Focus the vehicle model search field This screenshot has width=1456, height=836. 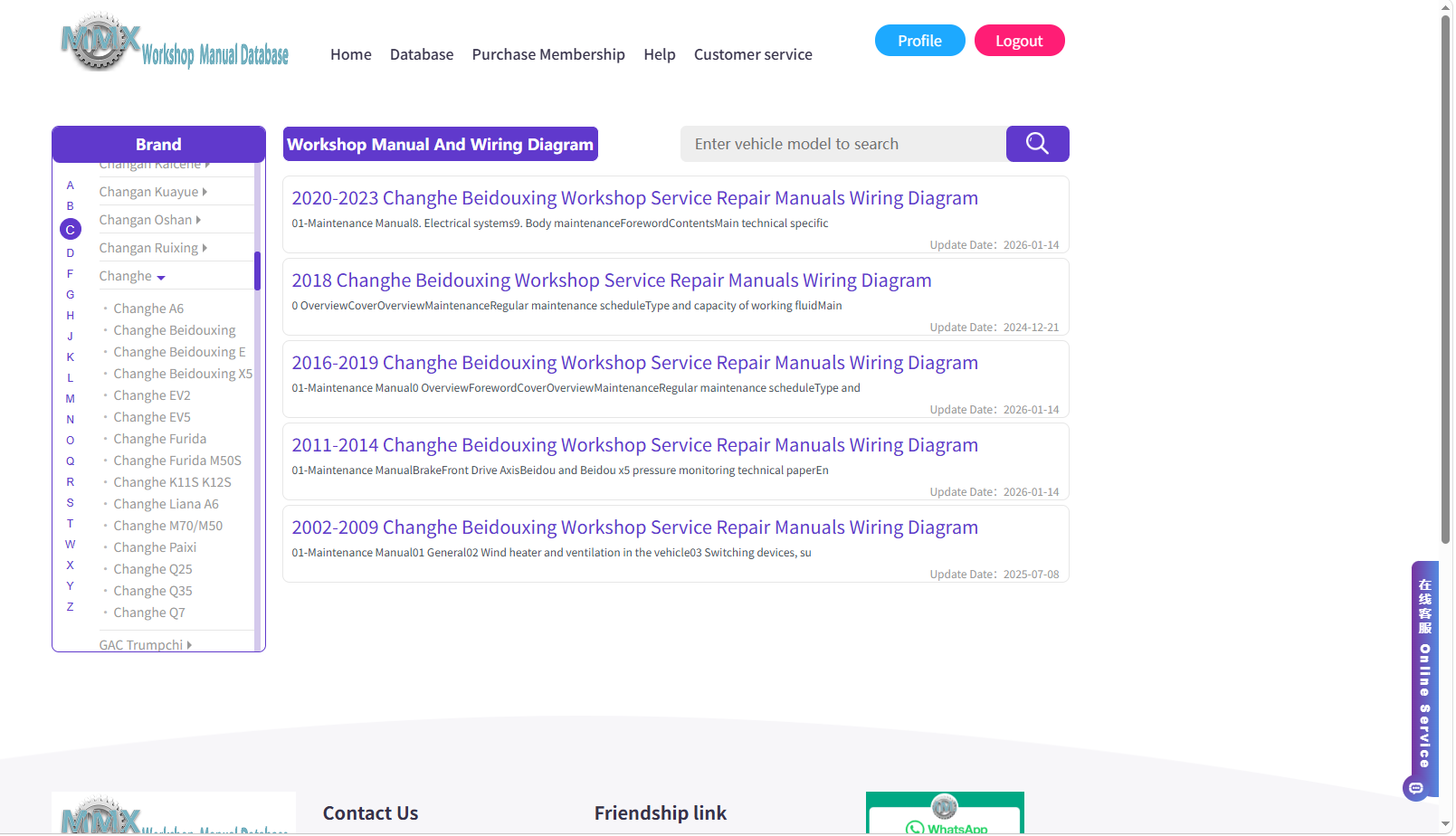click(x=843, y=144)
